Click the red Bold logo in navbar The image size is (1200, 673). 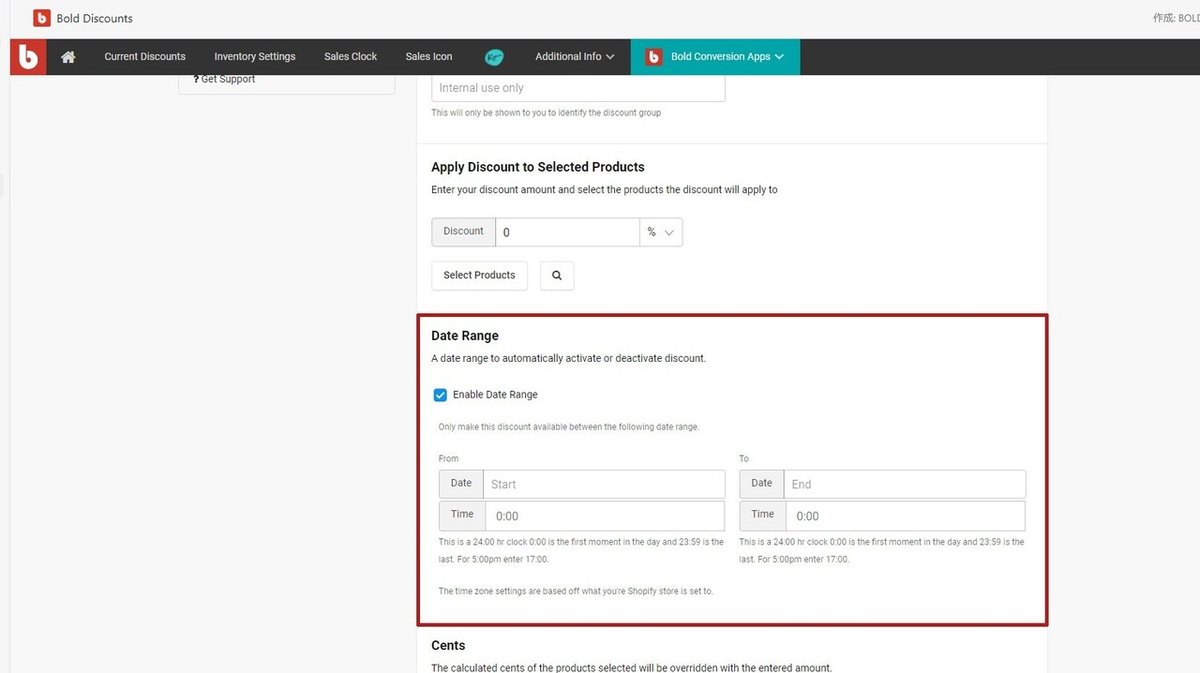coord(28,57)
